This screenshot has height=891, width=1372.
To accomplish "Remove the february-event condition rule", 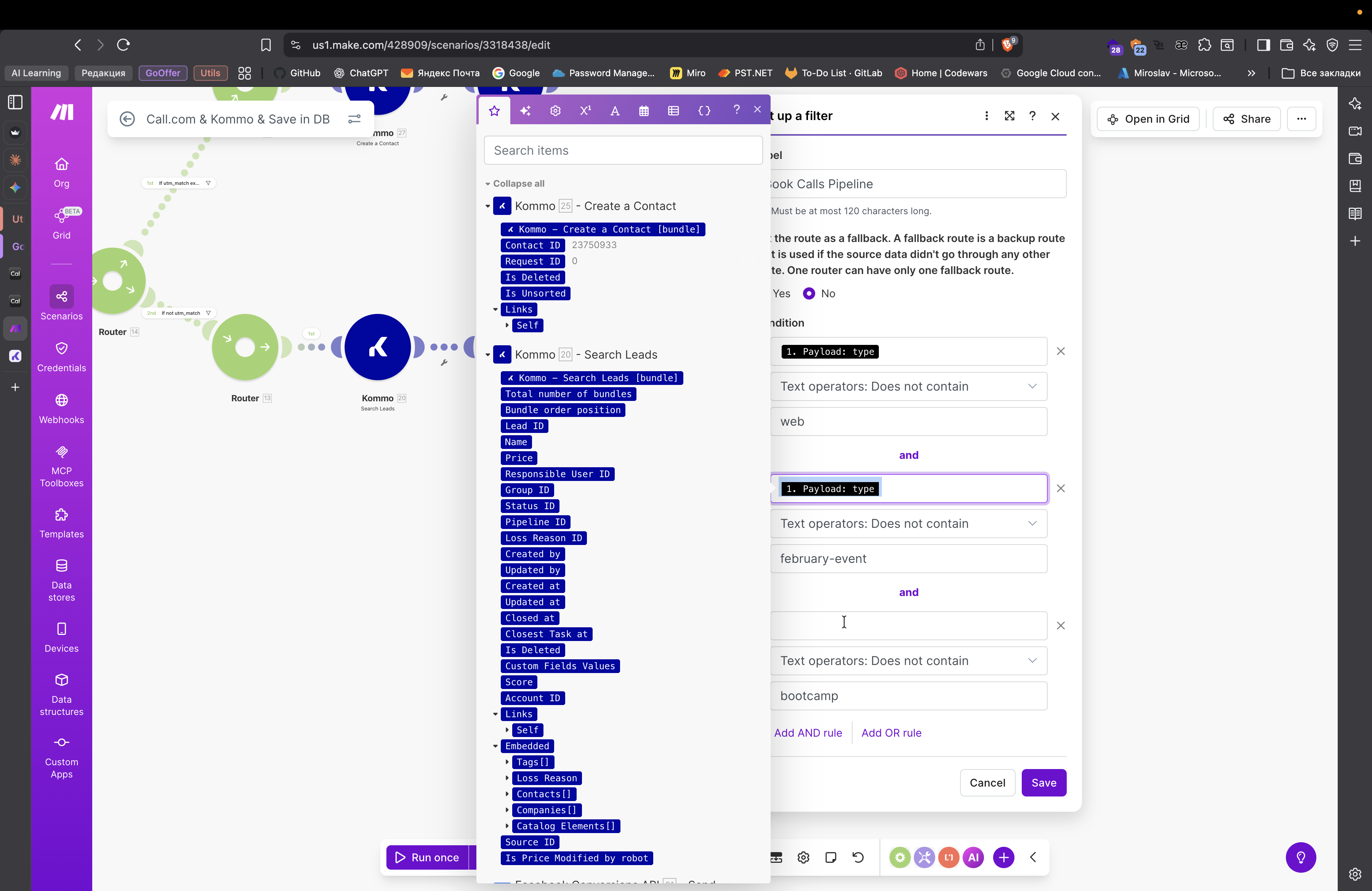I will click(x=1060, y=488).
